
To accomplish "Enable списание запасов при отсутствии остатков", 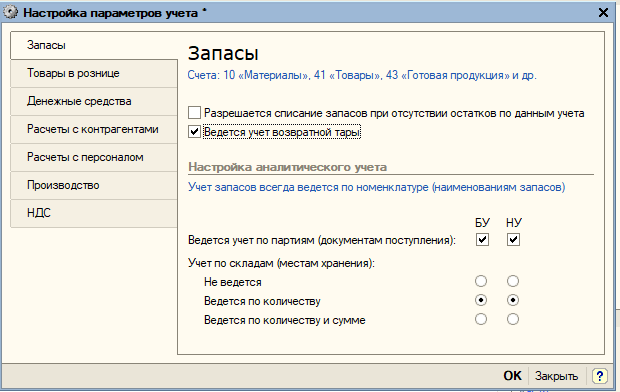I will click(194, 113).
